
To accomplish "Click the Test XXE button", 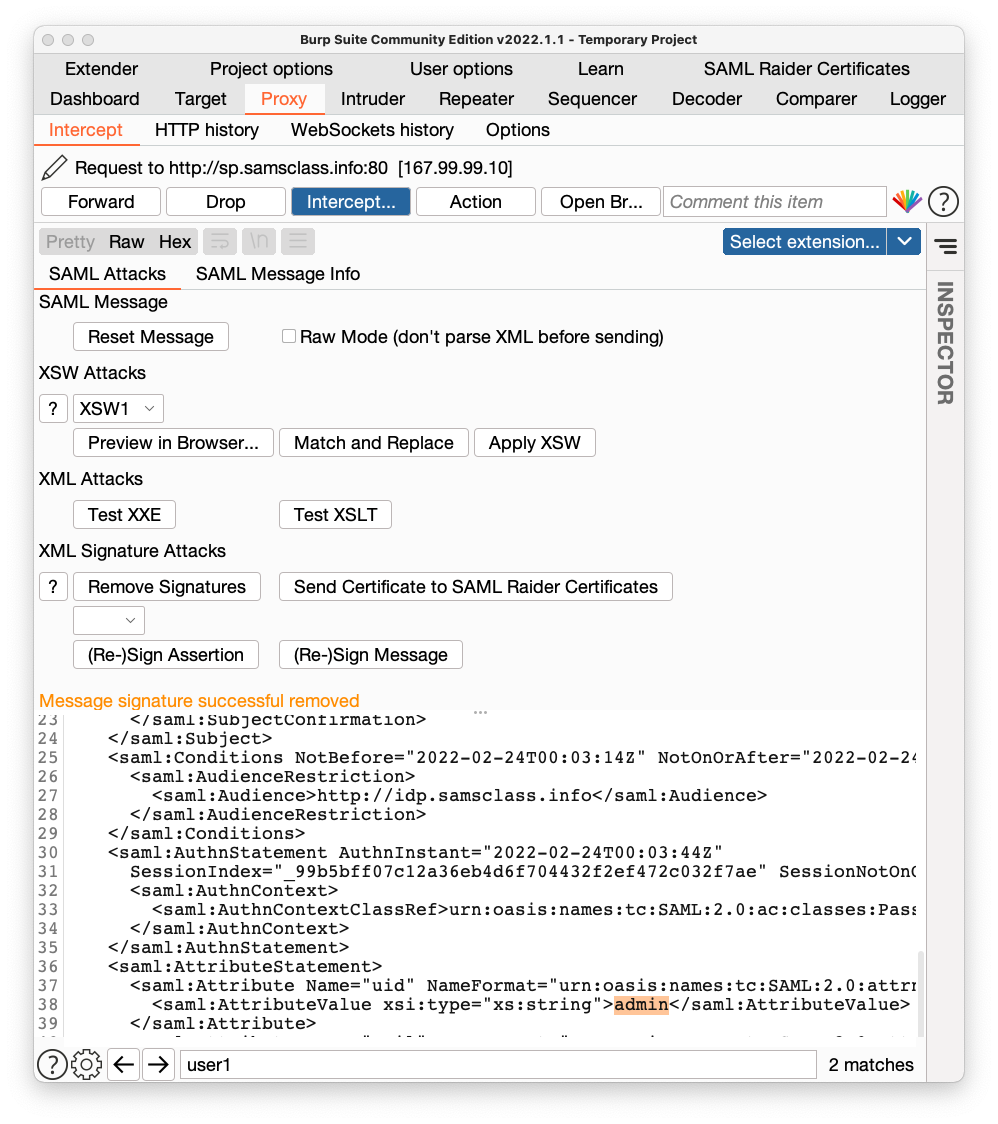I will pyautogui.click(x=124, y=514).
